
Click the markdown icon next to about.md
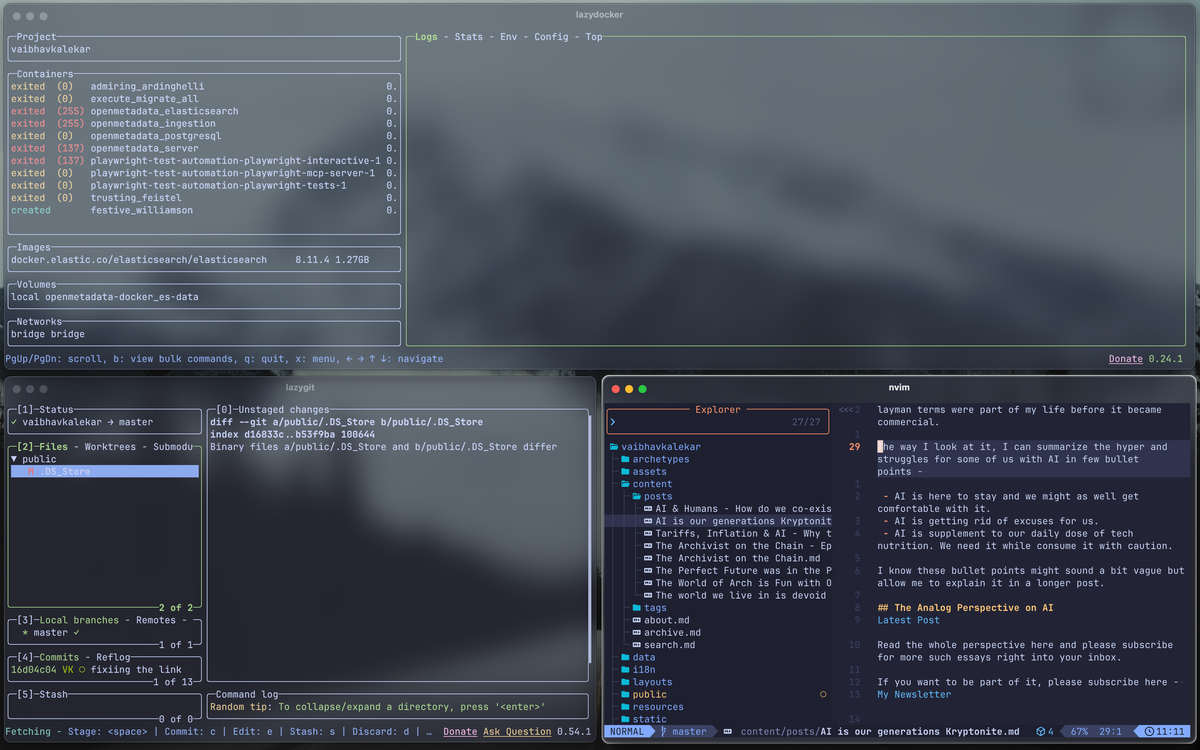click(637, 620)
